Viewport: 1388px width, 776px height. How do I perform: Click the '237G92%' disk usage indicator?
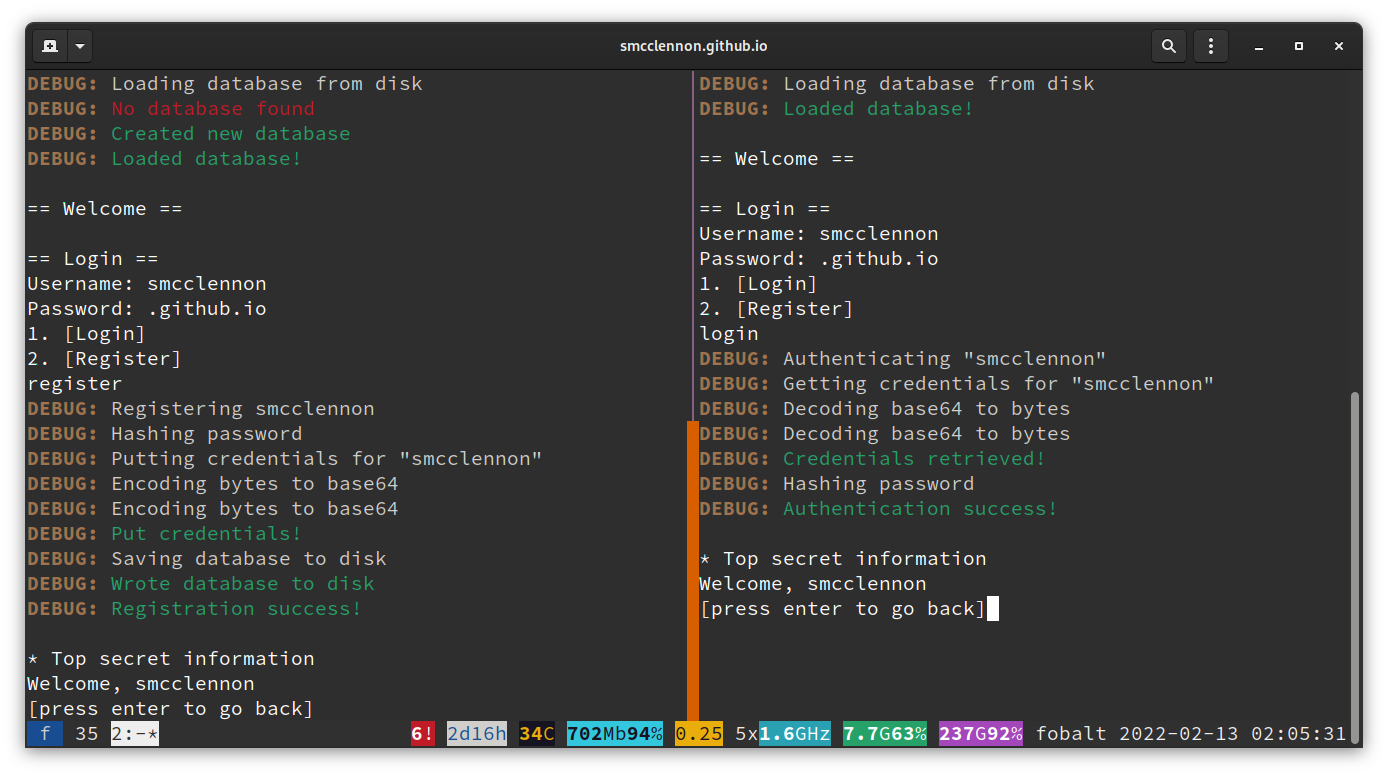[980, 733]
